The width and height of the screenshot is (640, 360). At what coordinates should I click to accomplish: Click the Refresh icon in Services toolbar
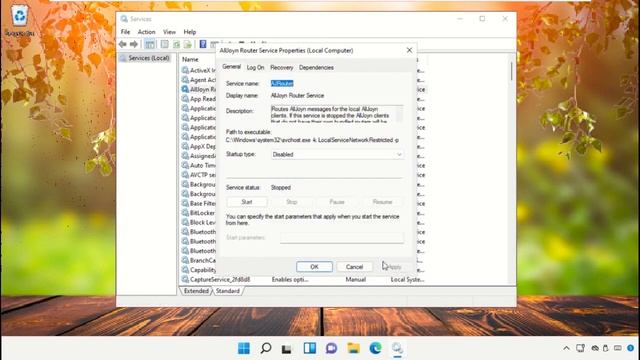click(176, 44)
